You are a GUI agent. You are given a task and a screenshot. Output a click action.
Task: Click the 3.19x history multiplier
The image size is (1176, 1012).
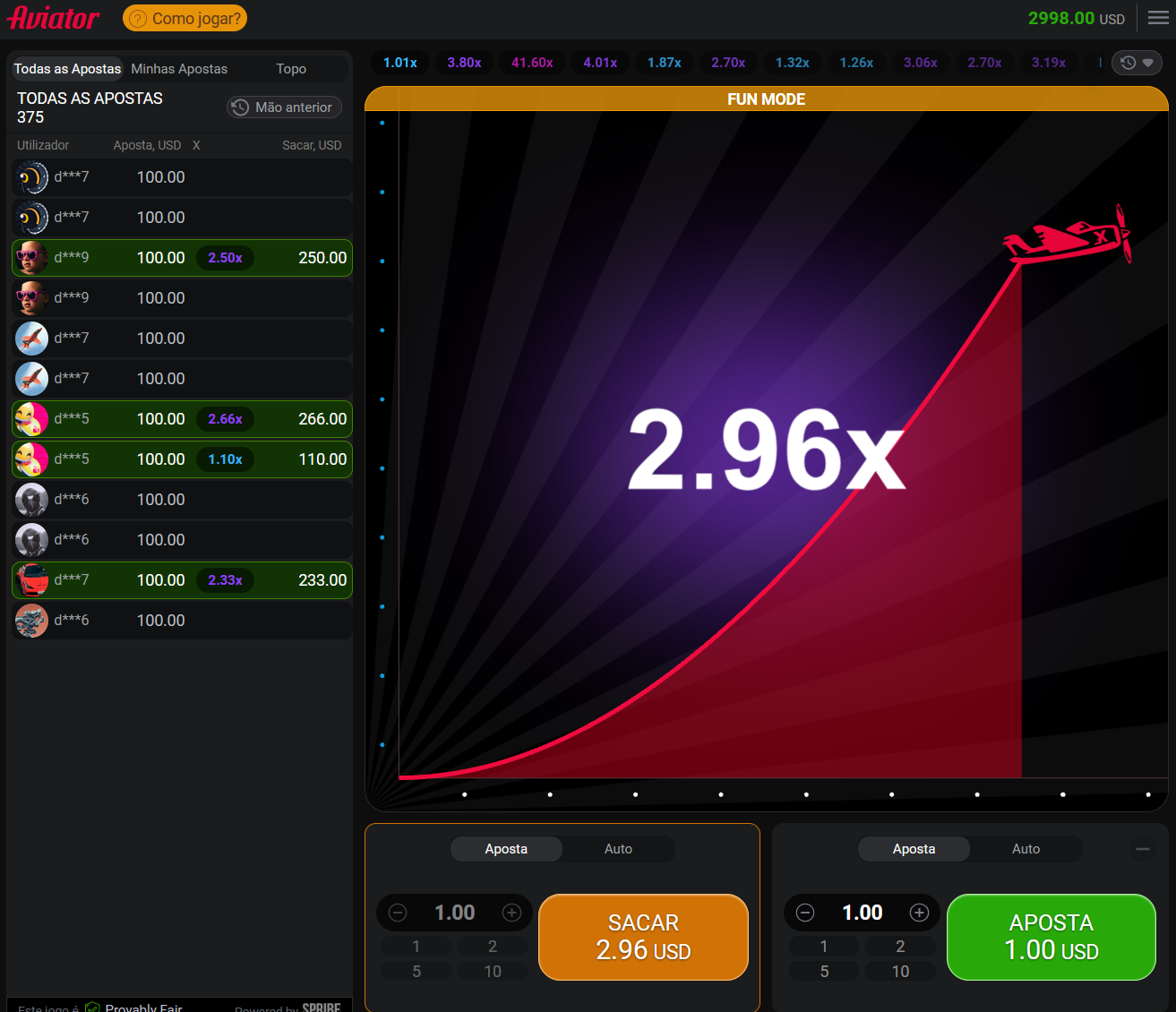point(1049,63)
